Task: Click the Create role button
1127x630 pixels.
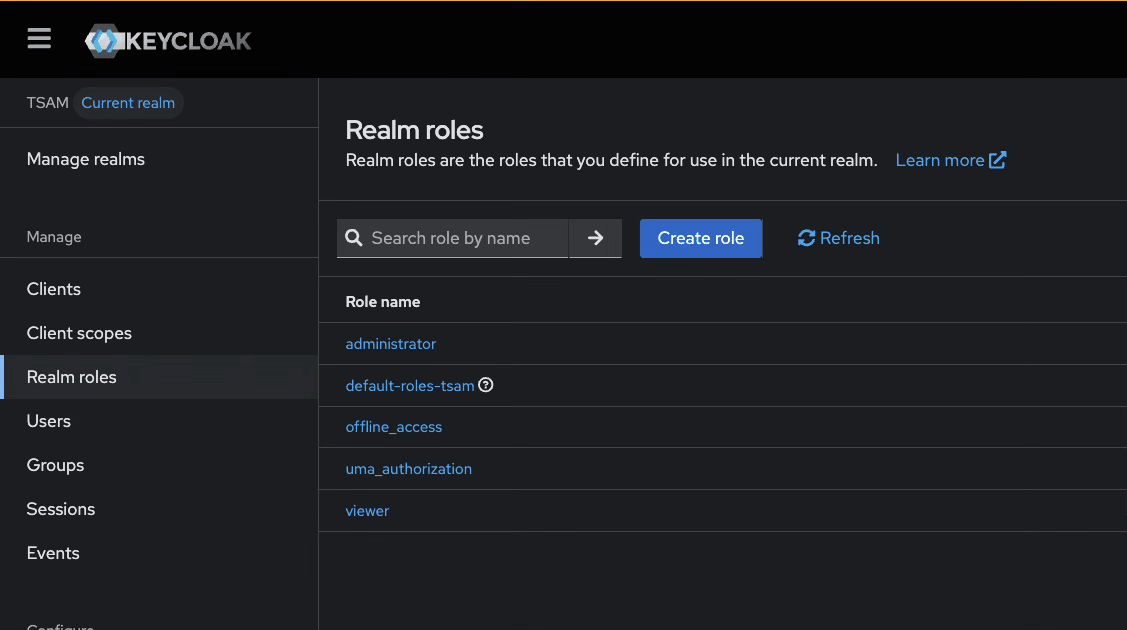Action: pyautogui.click(x=701, y=238)
